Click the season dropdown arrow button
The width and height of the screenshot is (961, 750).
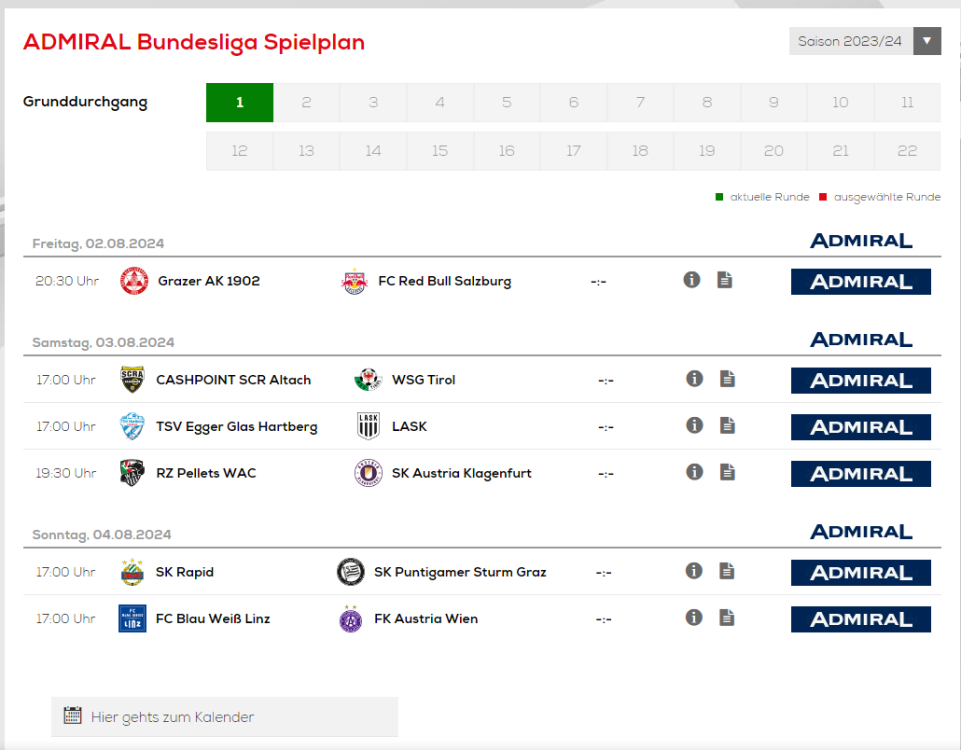(x=927, y=41)
